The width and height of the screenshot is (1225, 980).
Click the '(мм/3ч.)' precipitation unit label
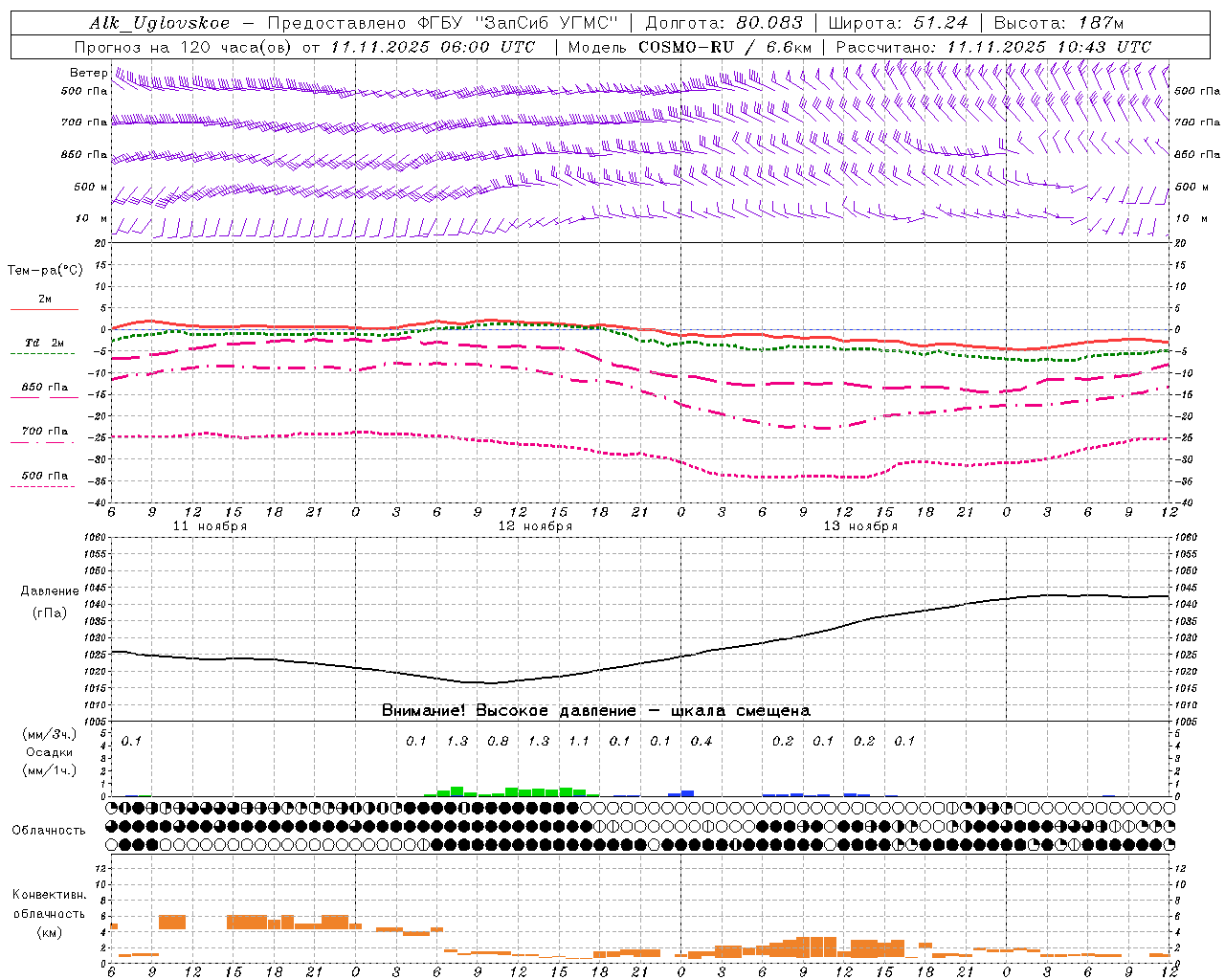(x=50, y=734)
